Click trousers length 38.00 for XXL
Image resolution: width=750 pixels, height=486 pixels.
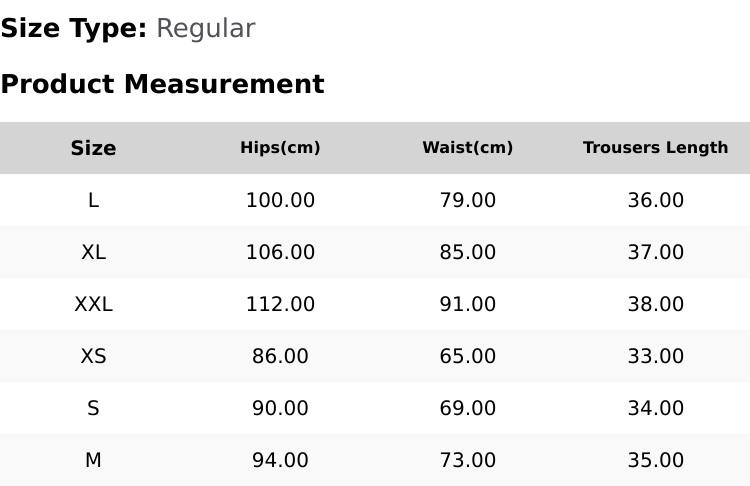pos(655,304)
